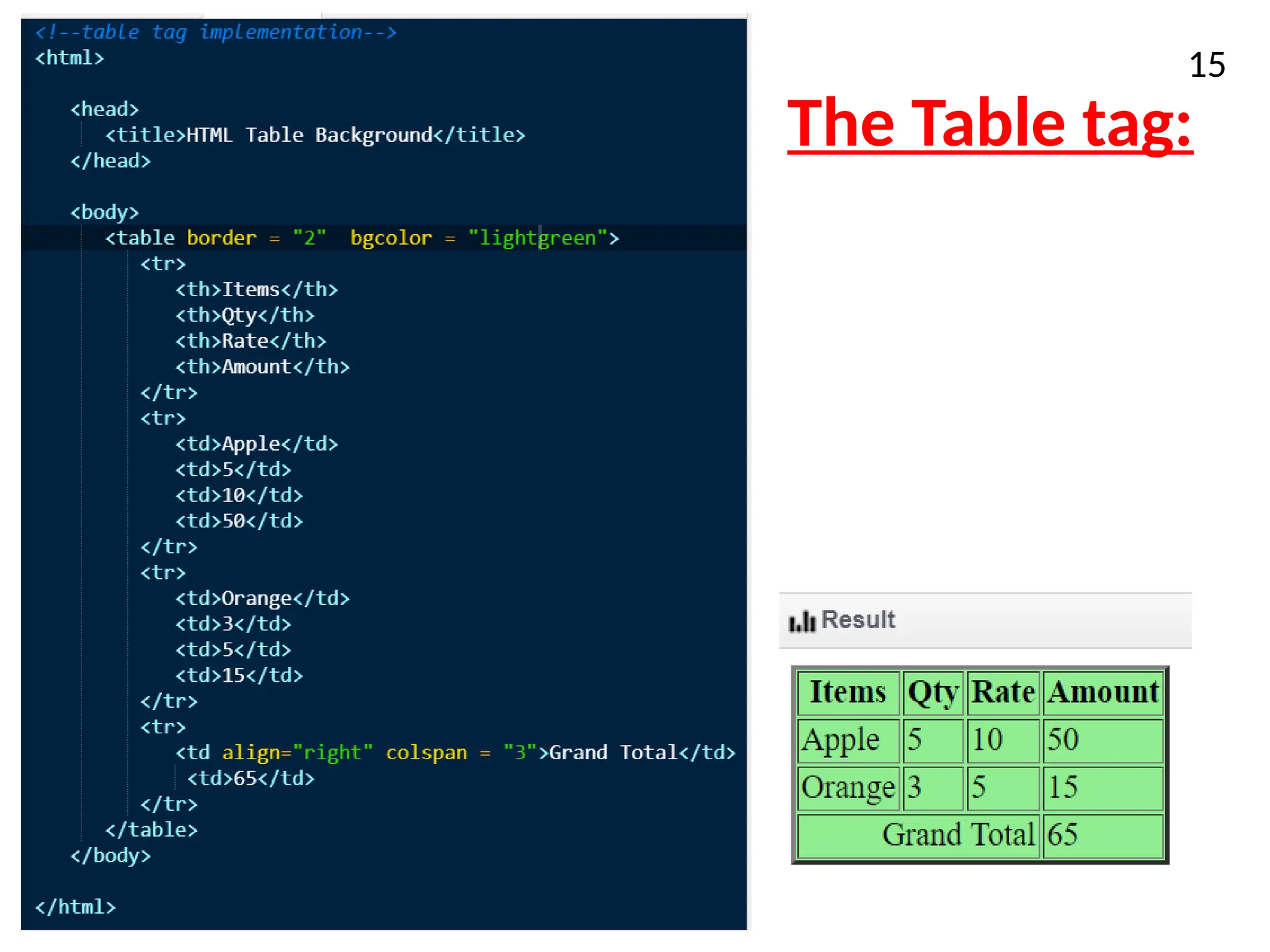Viewport: 1270px width, 952px height.
Task: Click the closing </head> tag line
Action: [x=110, y=161]
